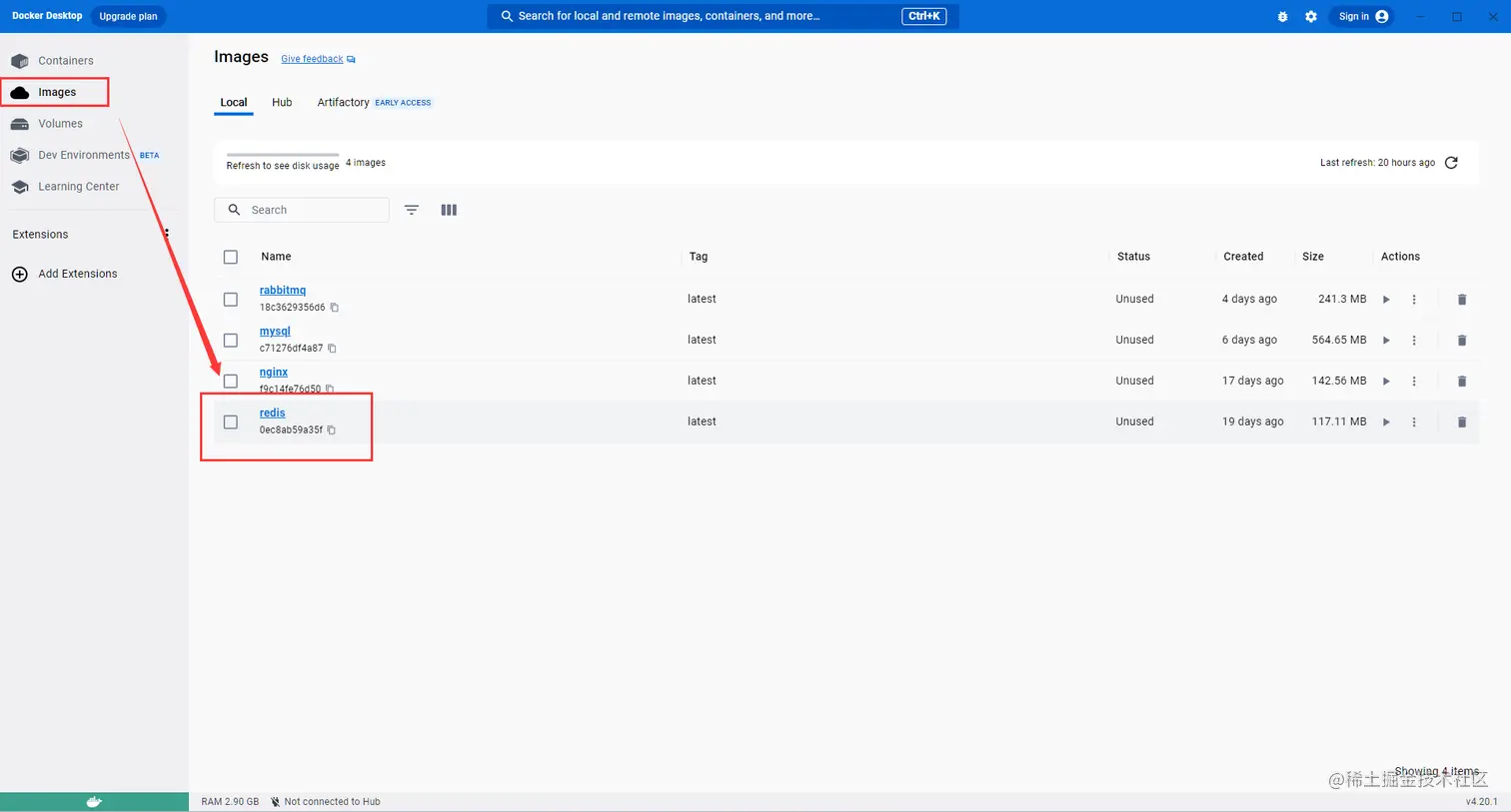1511x812 pixels.
Task: Open the troubleshoot bug icon
Action: coord(1282,17)
